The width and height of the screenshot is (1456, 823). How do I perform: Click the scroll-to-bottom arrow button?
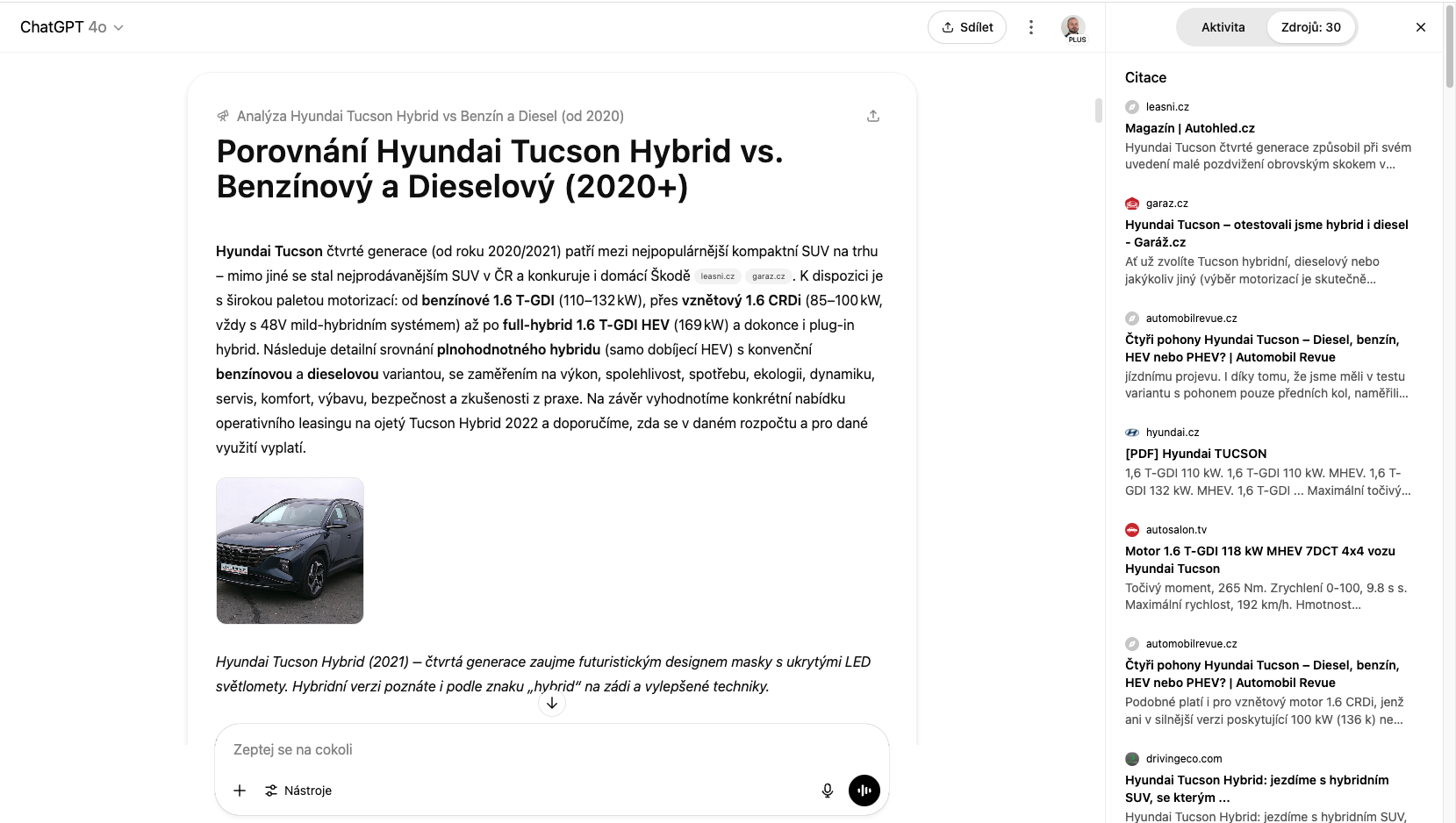coord(552,703)
